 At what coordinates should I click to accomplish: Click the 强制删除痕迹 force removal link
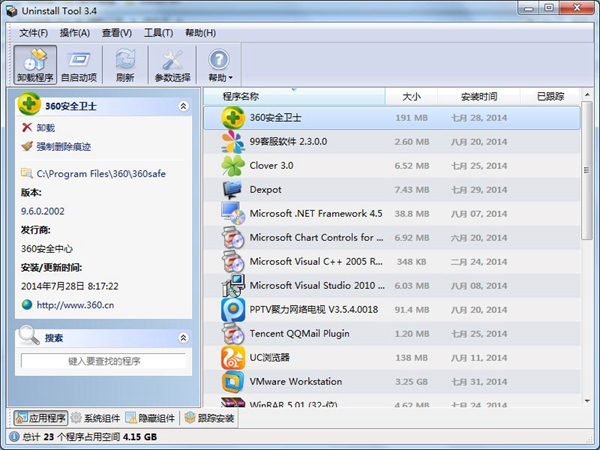(64, 147)
